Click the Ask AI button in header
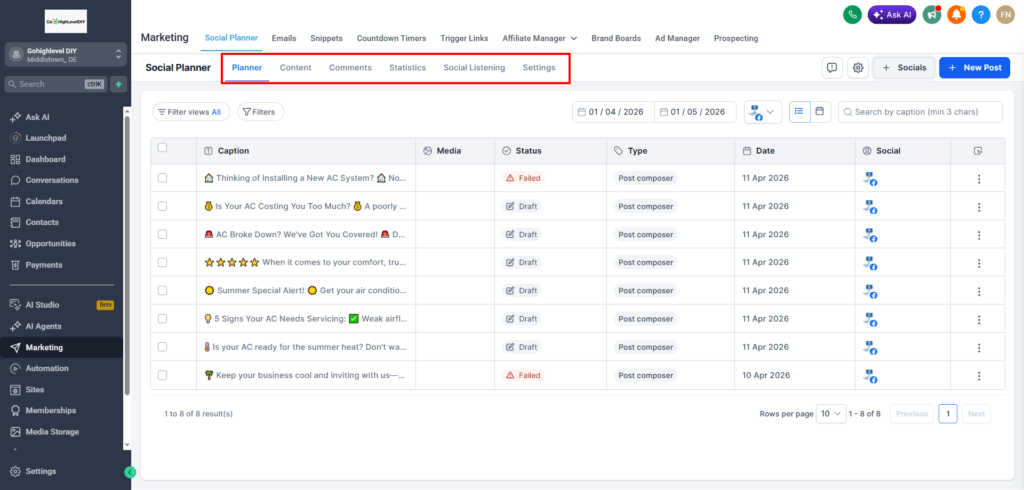The image size is (1024, 490). 892,14
